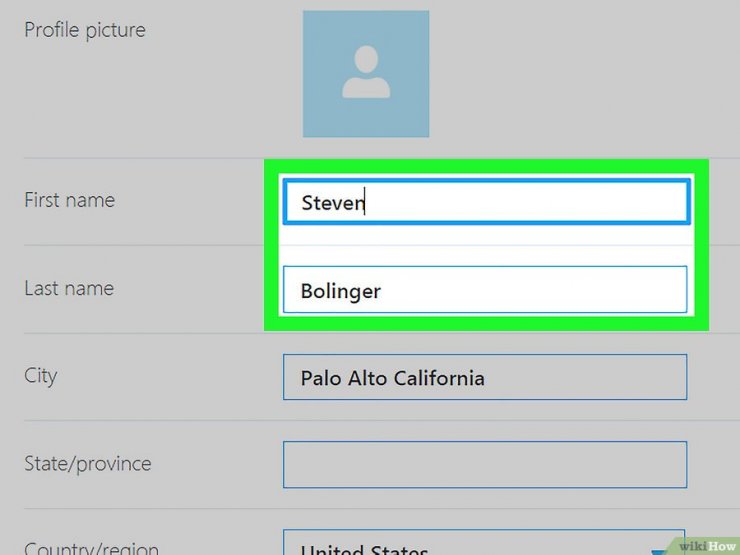
Task: Click the Country/region label
Action: click(92, 548)
